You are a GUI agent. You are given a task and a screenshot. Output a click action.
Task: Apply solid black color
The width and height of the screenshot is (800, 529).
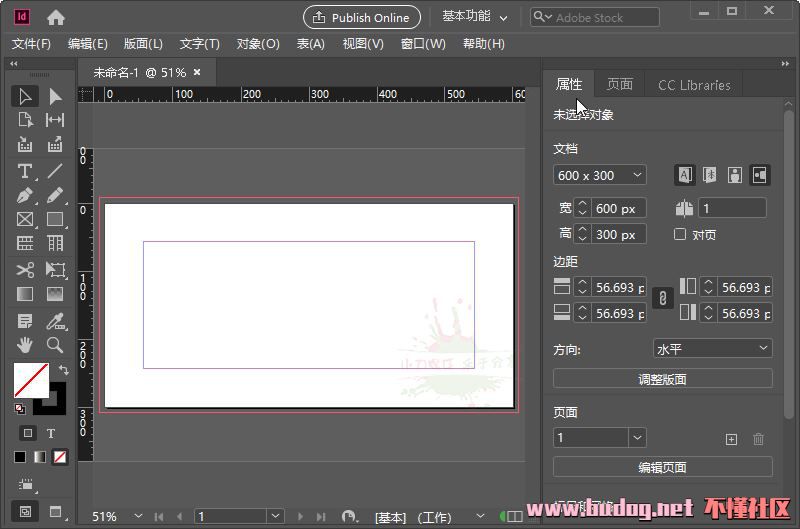click(x=20, y=457)
